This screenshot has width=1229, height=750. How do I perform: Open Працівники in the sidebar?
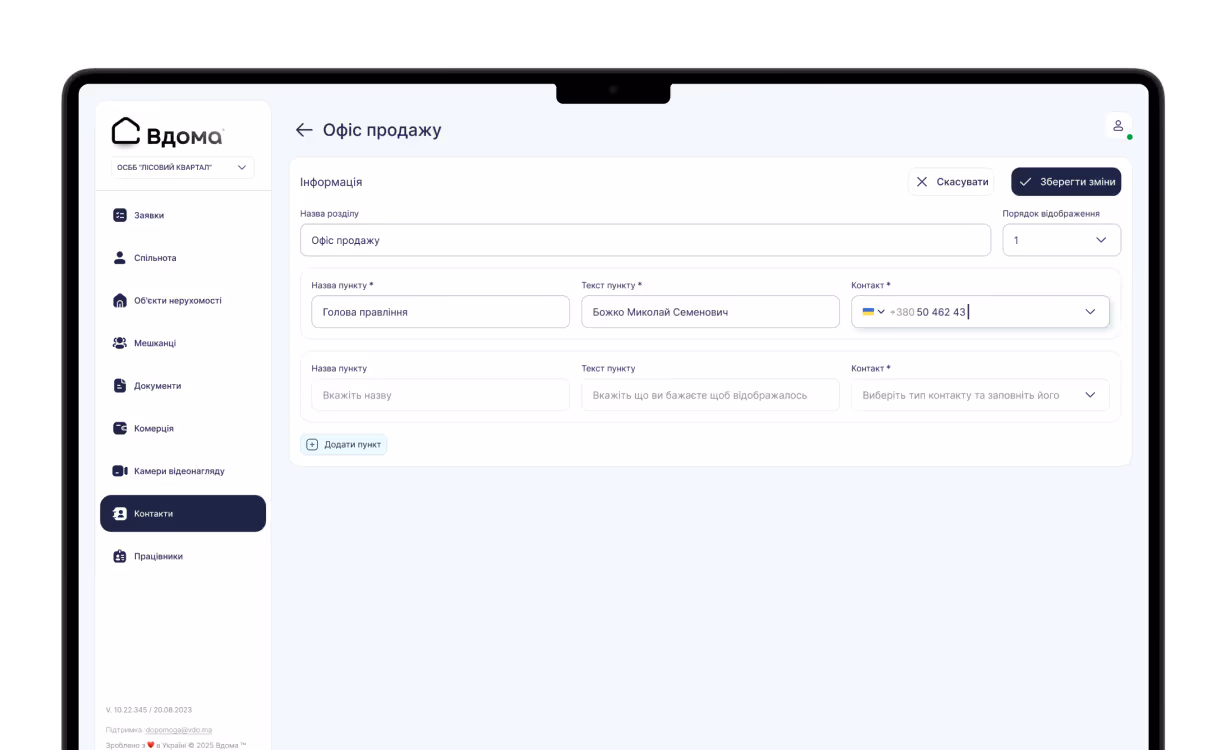click(x=183, y=556)
